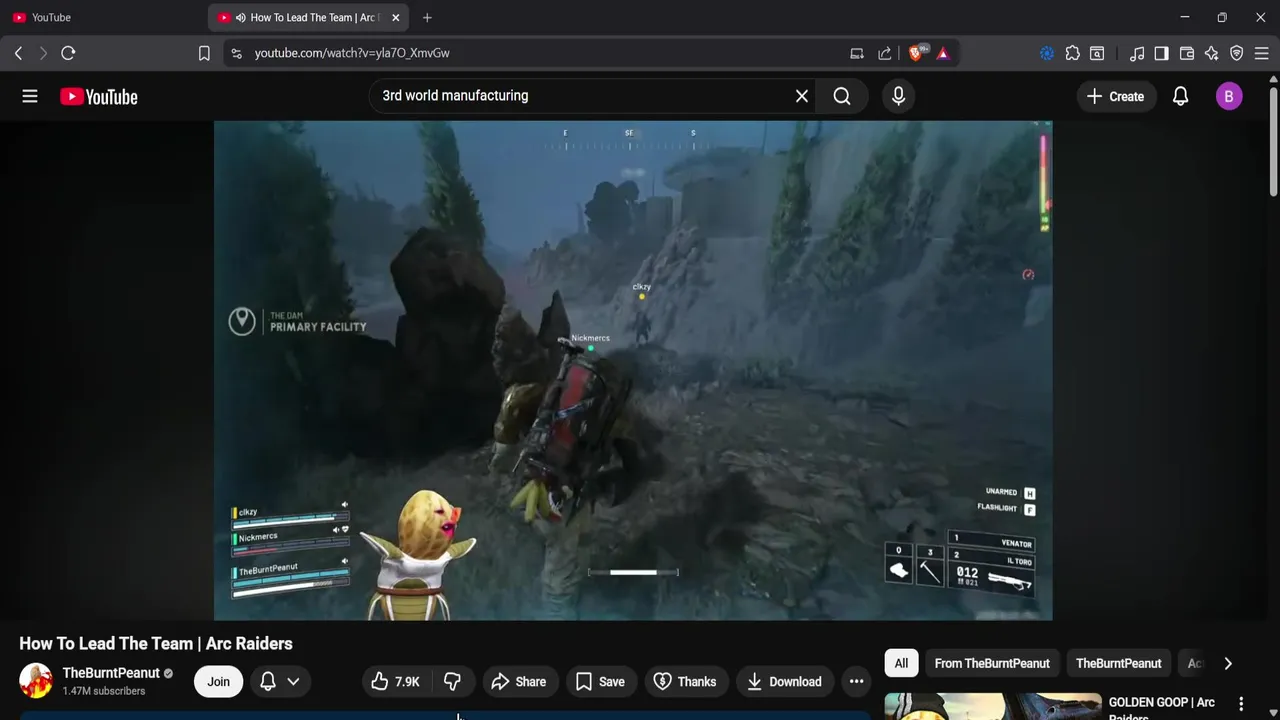Open account avatar menu

(x=1229, y=96)
